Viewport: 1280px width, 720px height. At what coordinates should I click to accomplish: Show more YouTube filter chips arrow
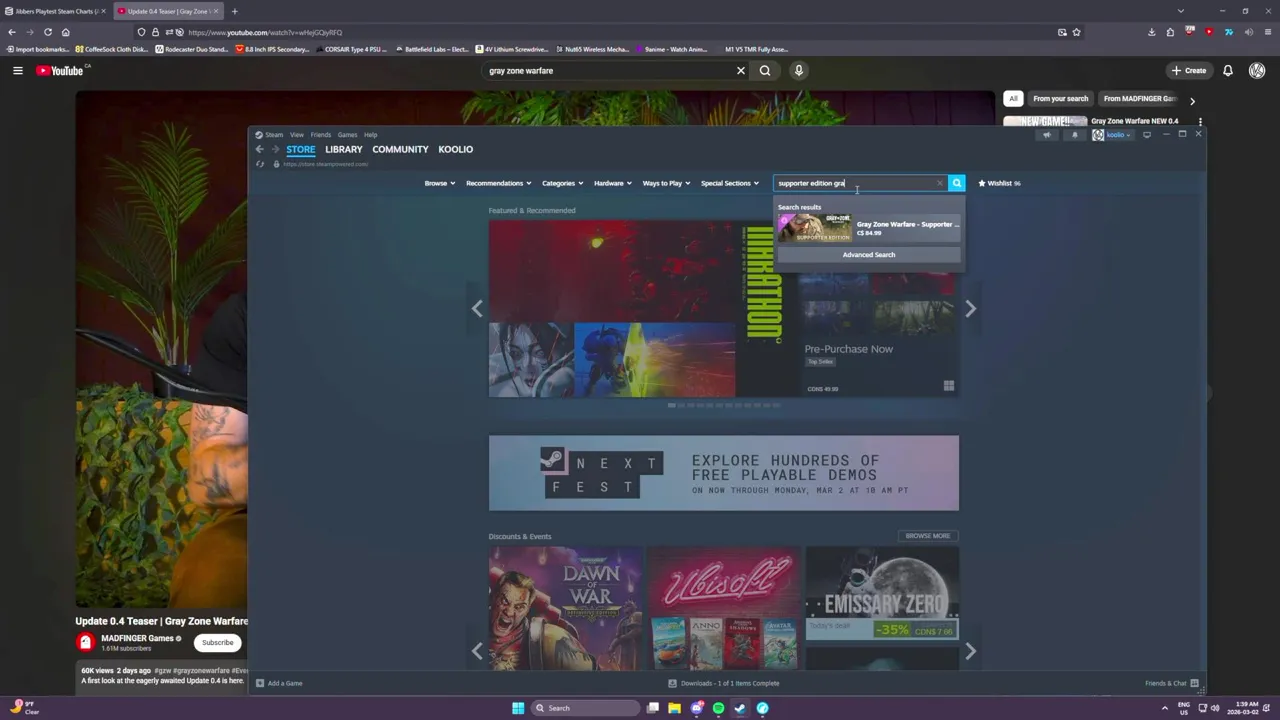[1192, 100]
